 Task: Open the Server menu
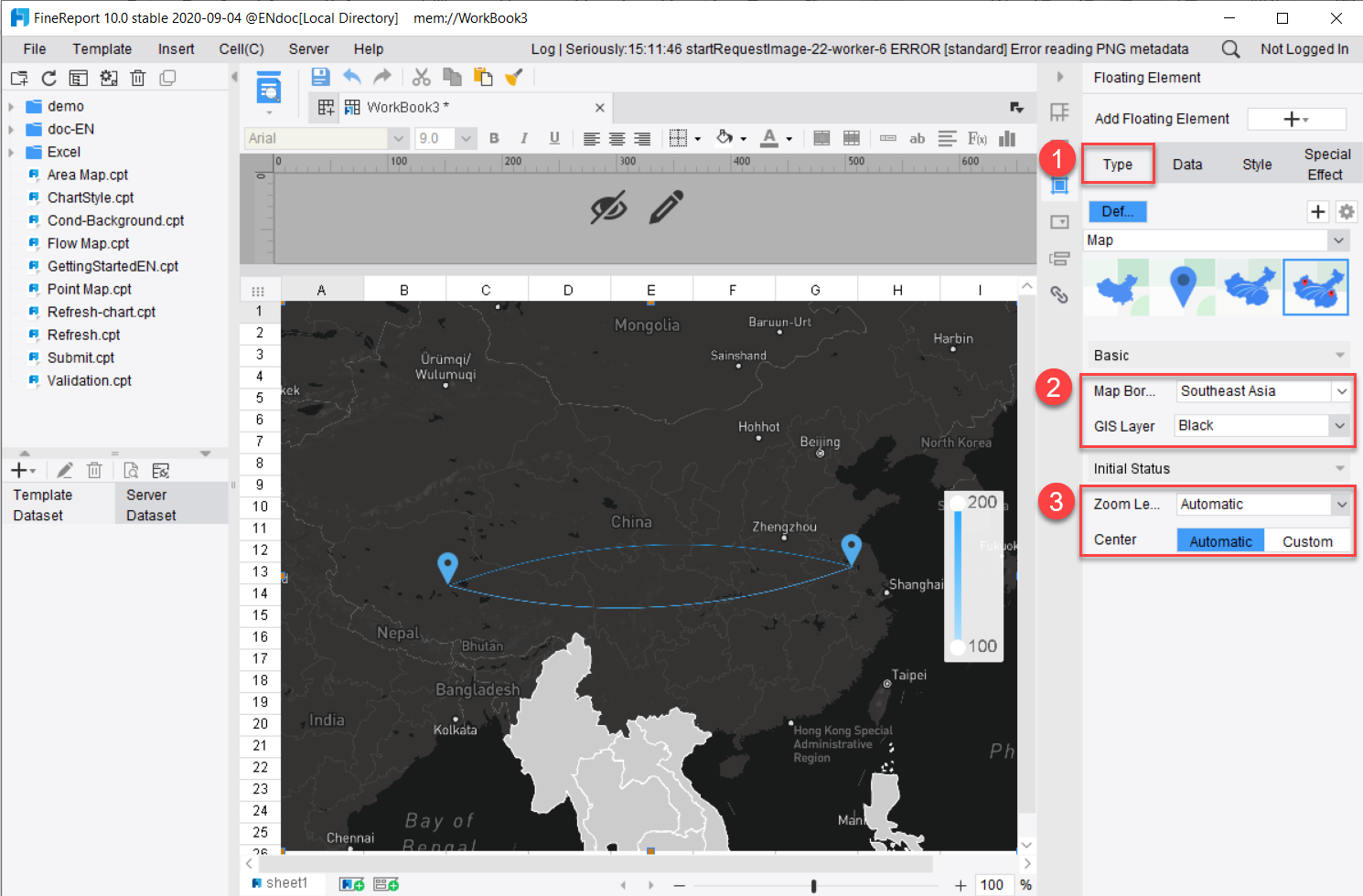click(308, 48)
